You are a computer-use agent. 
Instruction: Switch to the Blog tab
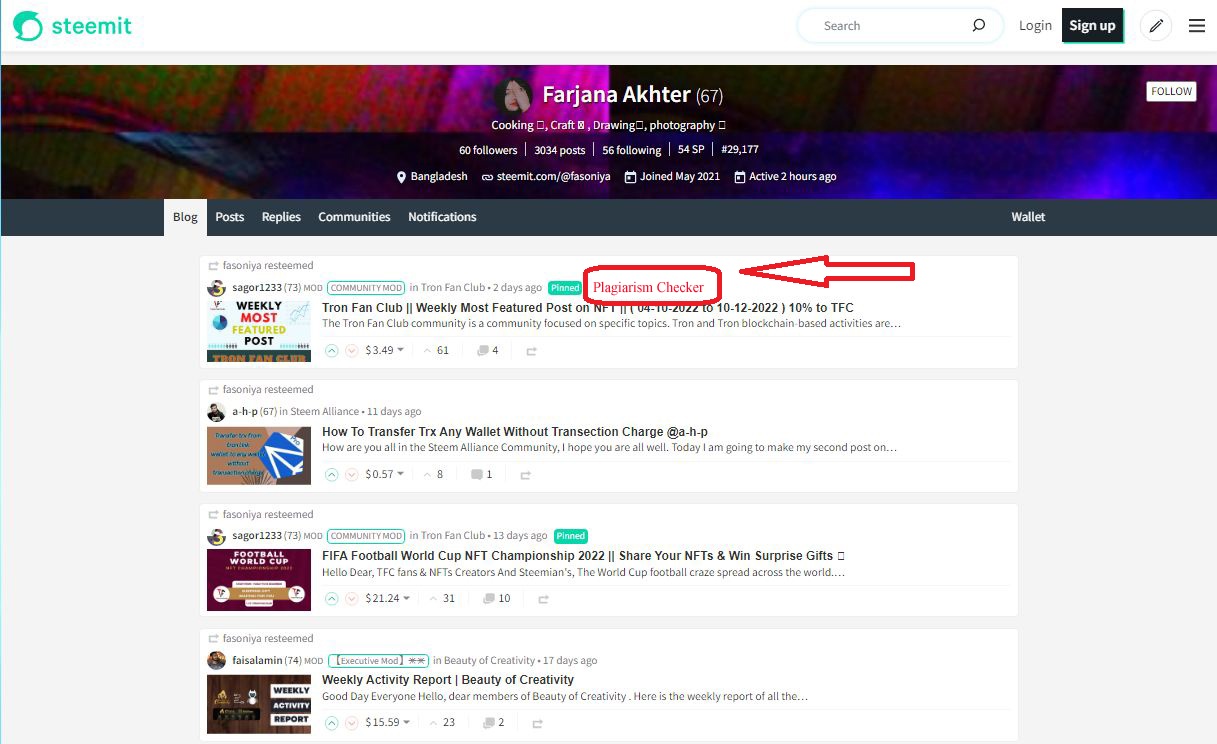click(x=185, y=217)
